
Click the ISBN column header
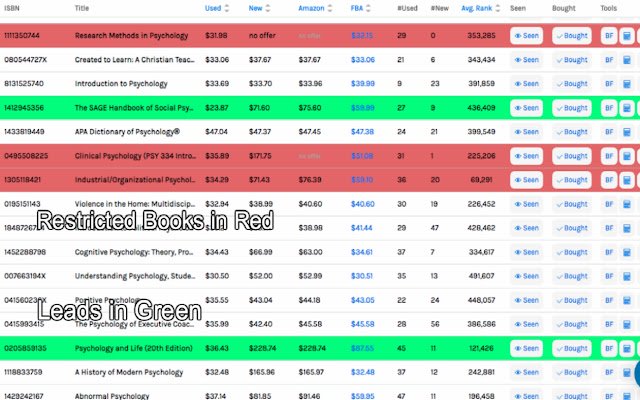(x=11, y=8)
